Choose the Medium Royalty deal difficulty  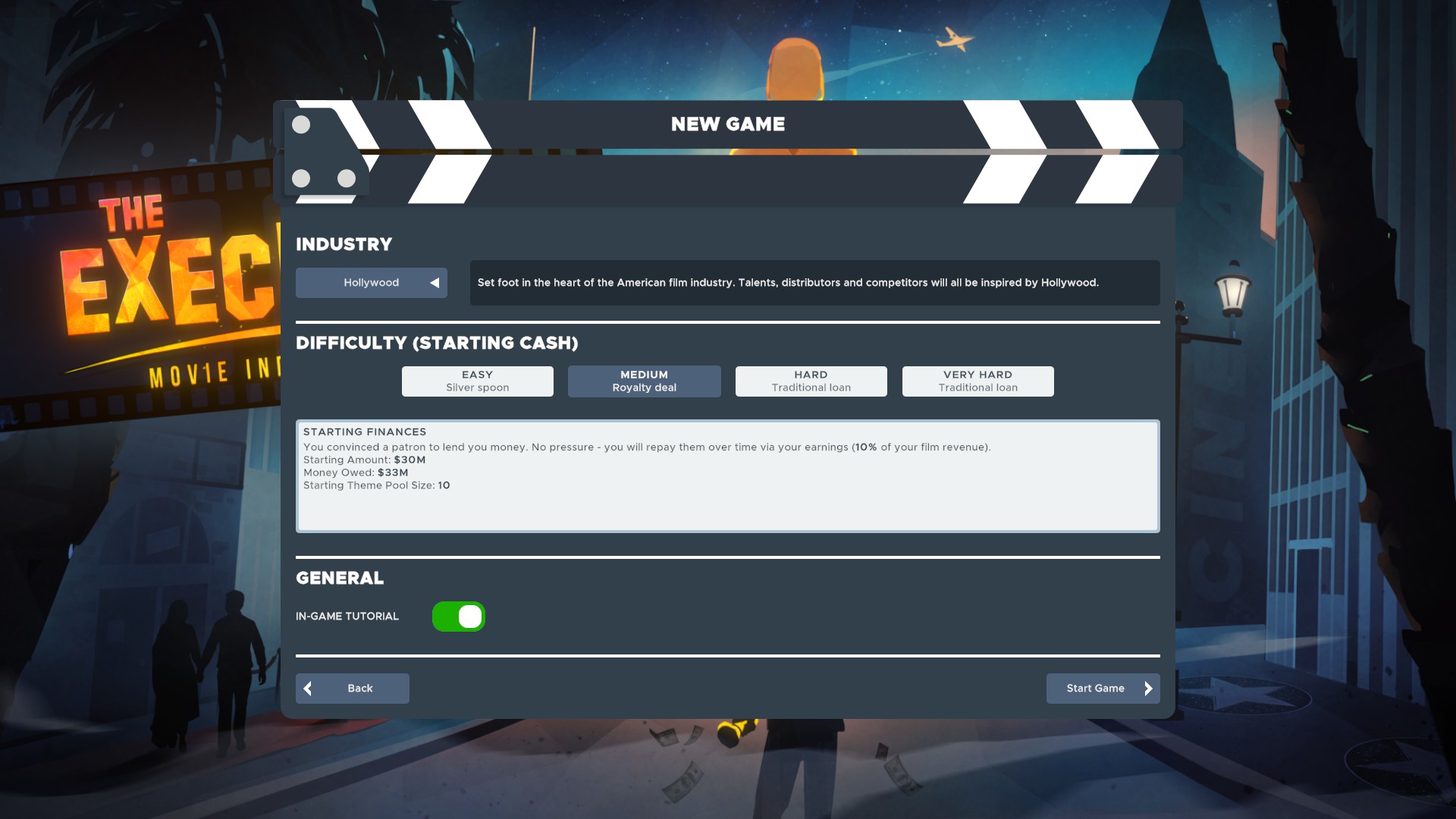[645, 381]
